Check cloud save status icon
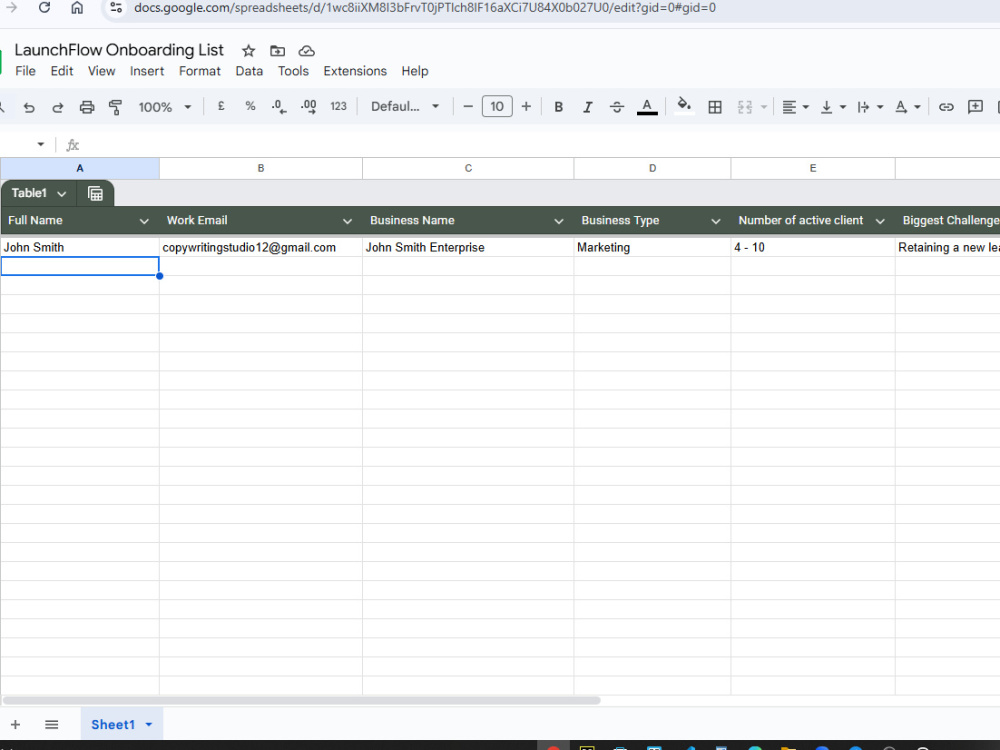The width and height of the screenshot is (1000, 750). (x=307, y=51)
